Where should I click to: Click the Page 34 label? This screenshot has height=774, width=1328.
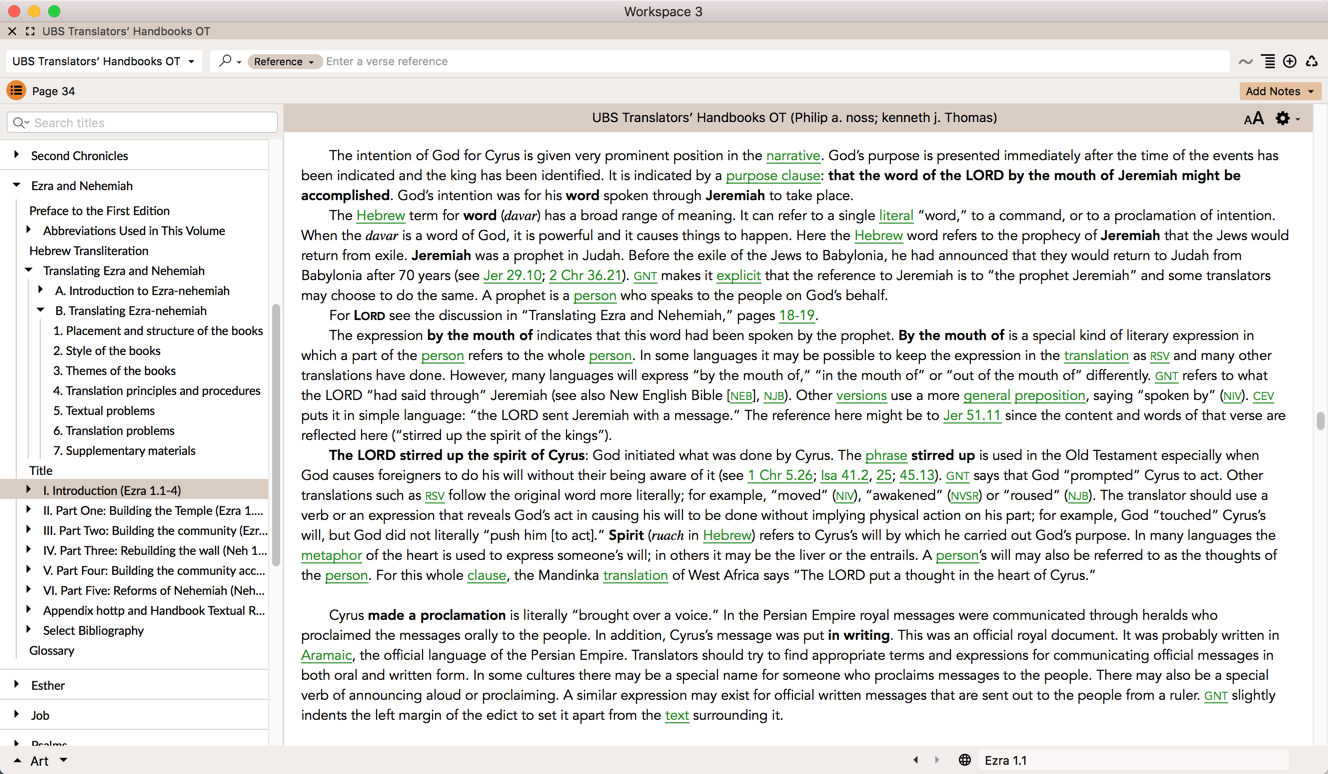pyautogui.click(x=53, y=91)
